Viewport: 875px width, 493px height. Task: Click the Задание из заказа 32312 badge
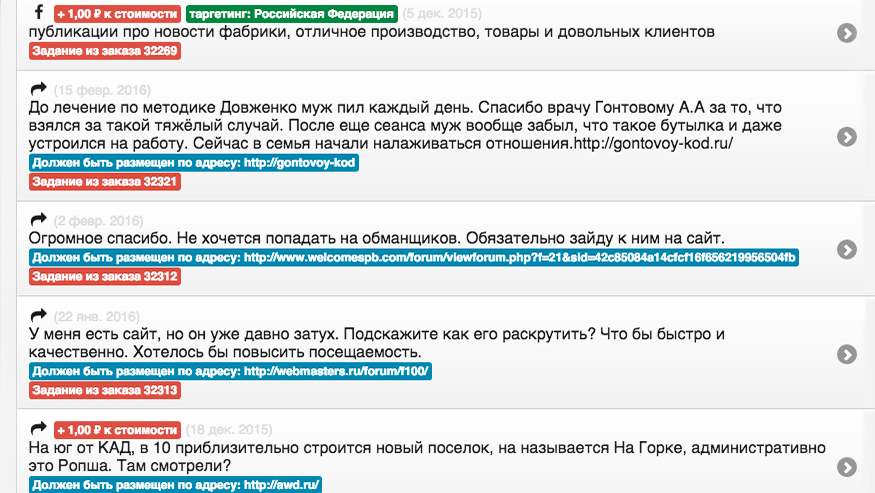click(105, 276)
